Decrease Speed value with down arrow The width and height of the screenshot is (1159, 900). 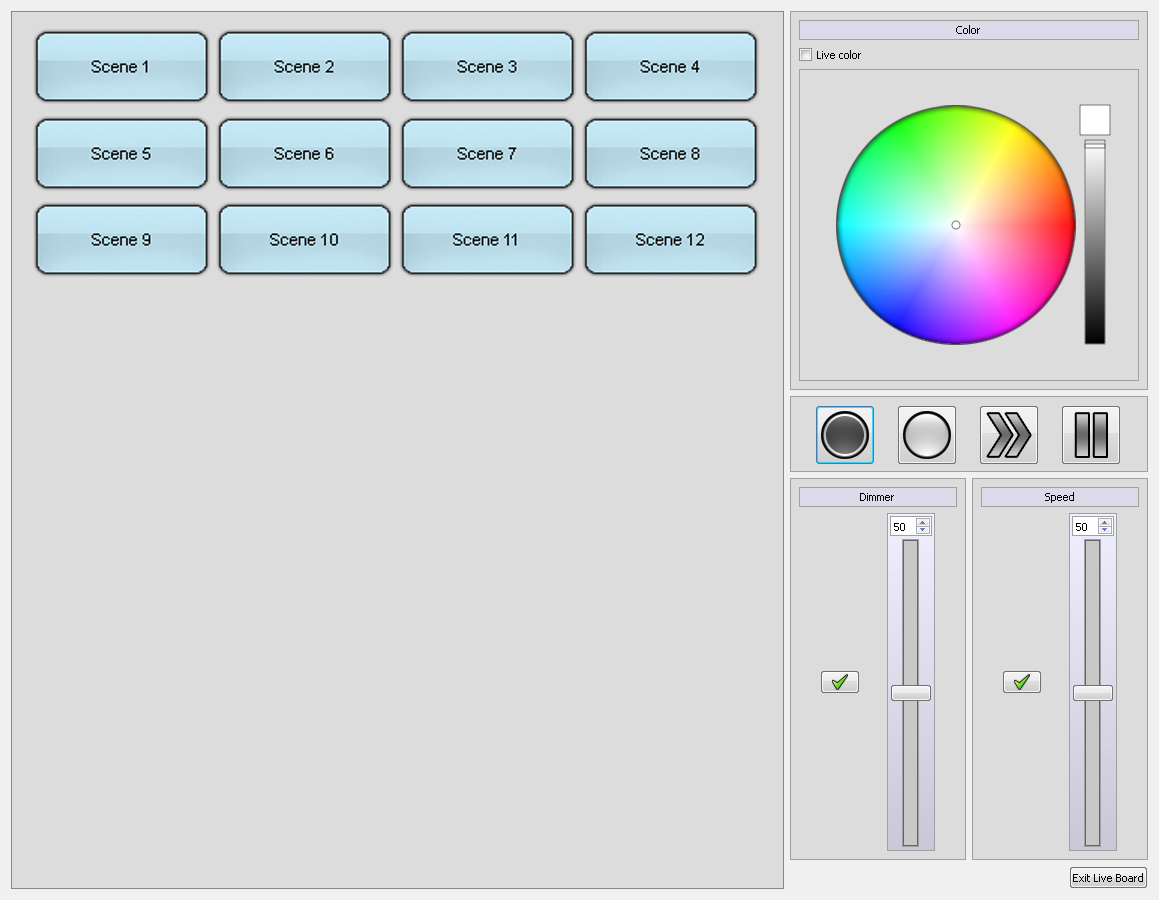click(x=1105, y=531)
